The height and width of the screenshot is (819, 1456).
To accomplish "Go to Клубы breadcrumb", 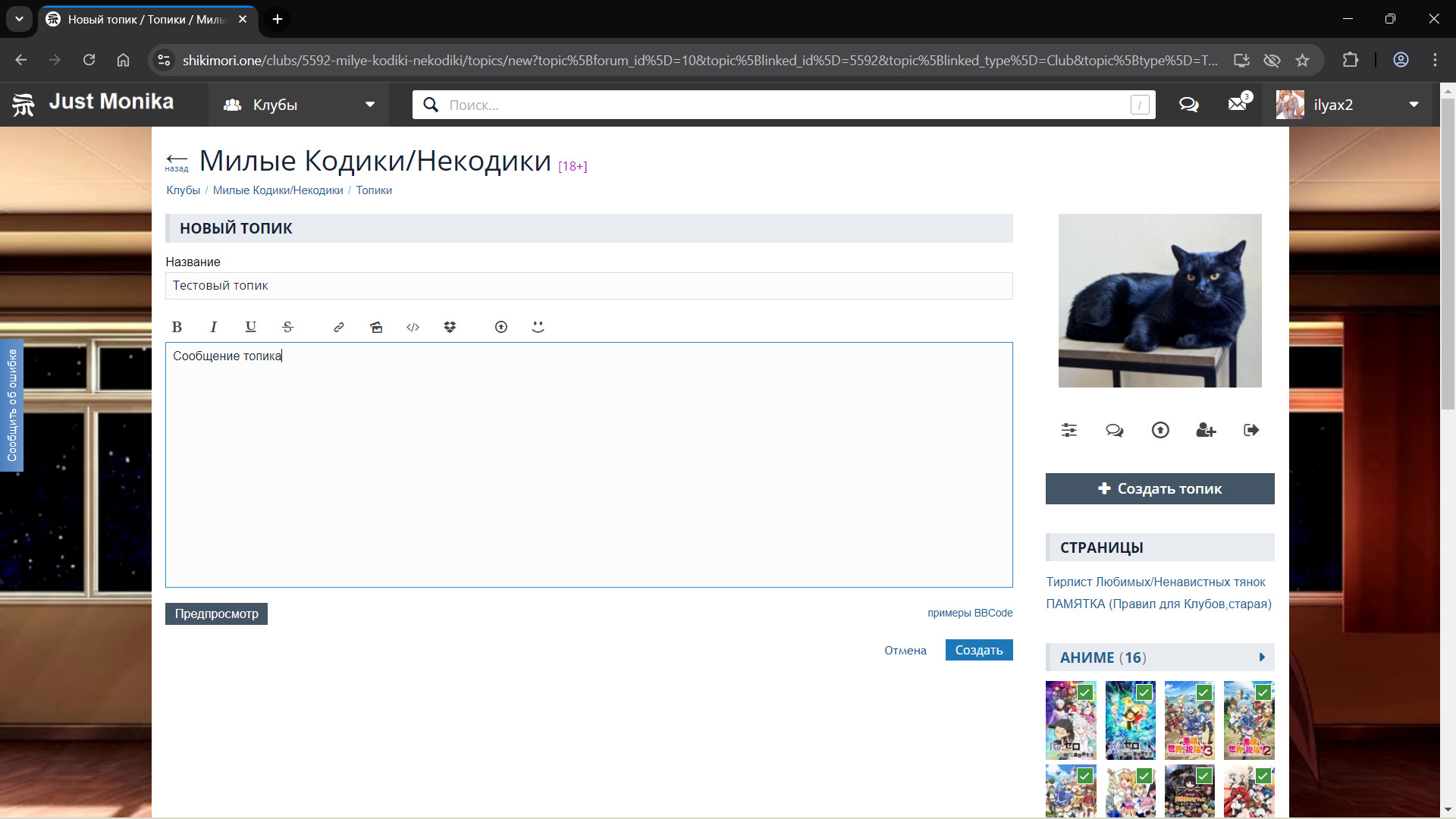I will tap(183, 190).
